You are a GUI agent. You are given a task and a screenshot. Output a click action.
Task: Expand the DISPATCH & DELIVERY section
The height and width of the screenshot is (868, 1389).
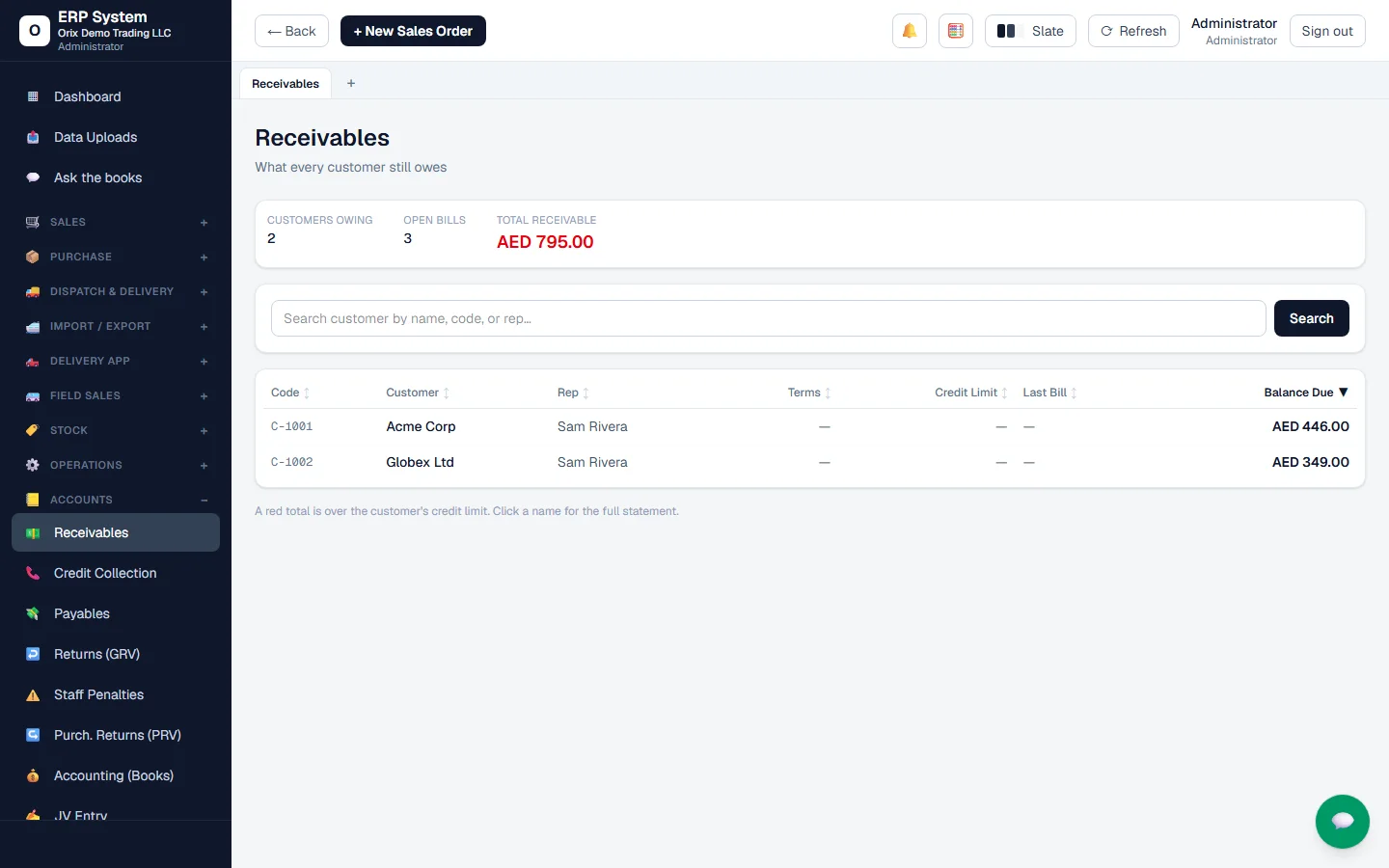pos(116,291)
